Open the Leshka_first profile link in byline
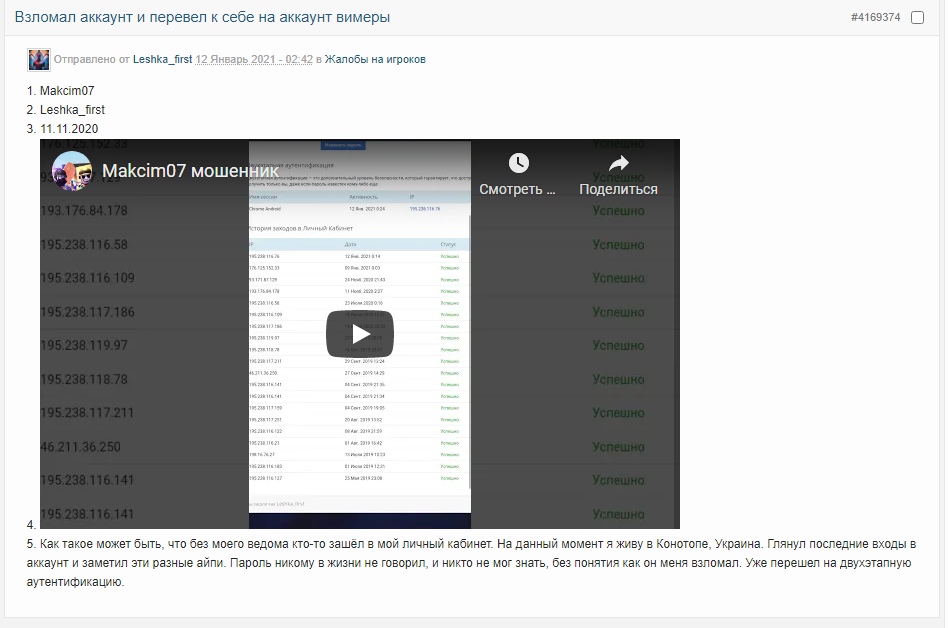This screenshot has height=628, width=949. 162,60
